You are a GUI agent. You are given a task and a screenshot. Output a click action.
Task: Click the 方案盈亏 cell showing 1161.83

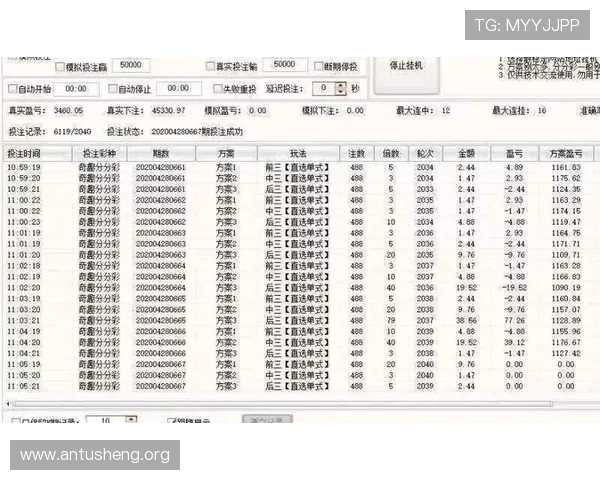pos(566,167)
